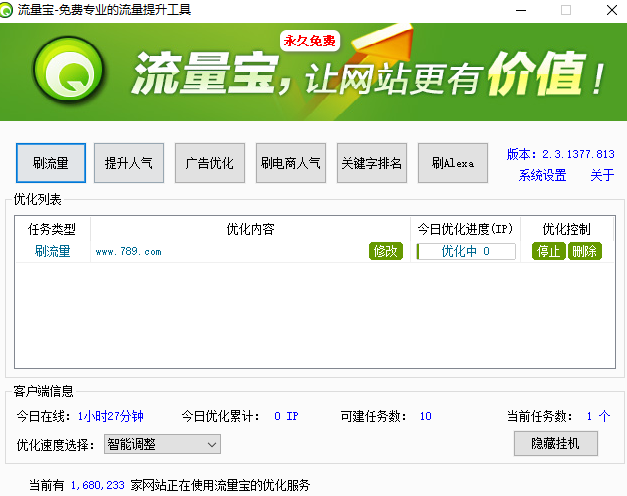627x496 pixels.
Task: Click the 0 IP daily total value
Action: click(286, 416)
